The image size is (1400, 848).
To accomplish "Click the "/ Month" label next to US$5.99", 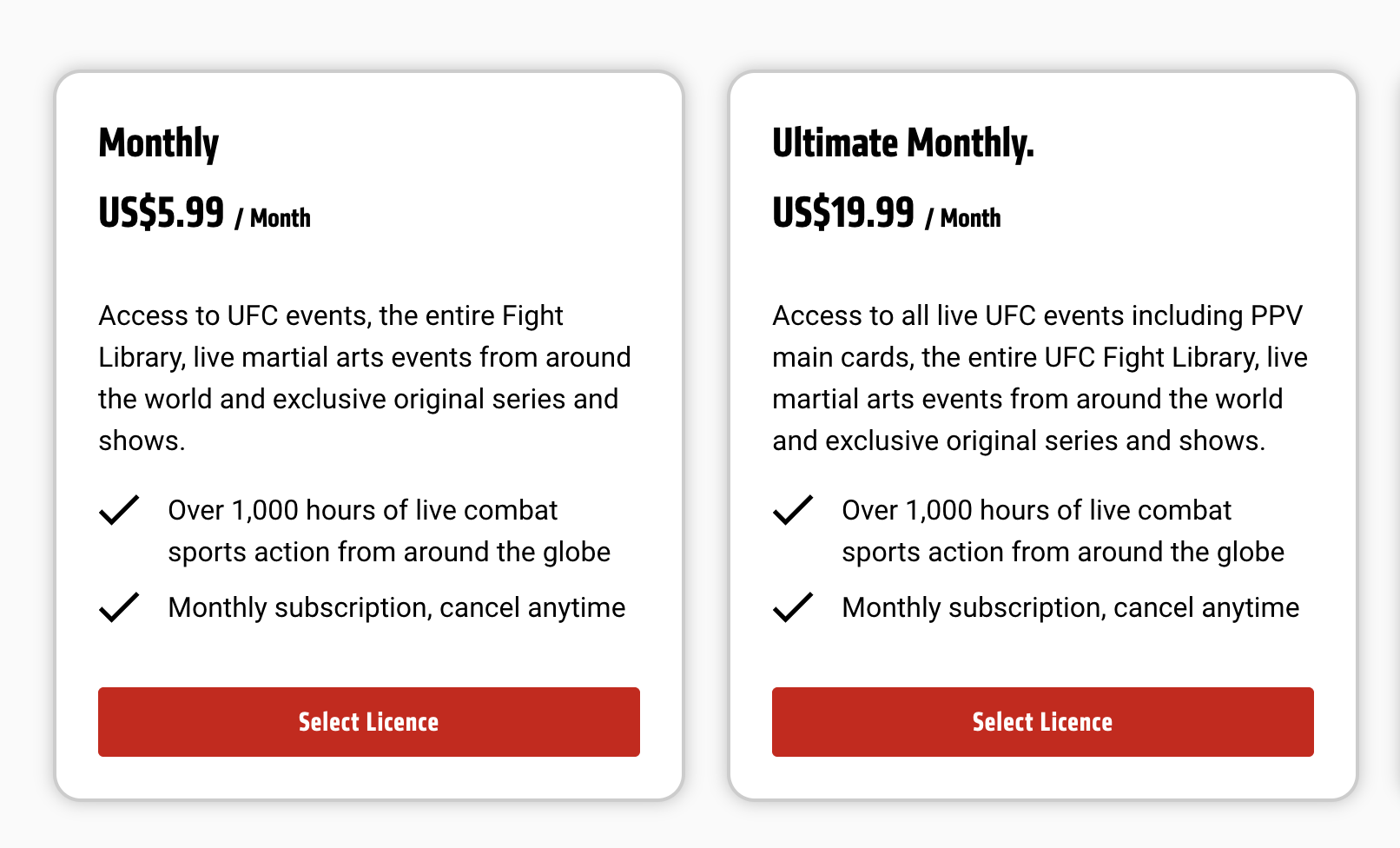I will pyautogui.click(x=273, y=217).
